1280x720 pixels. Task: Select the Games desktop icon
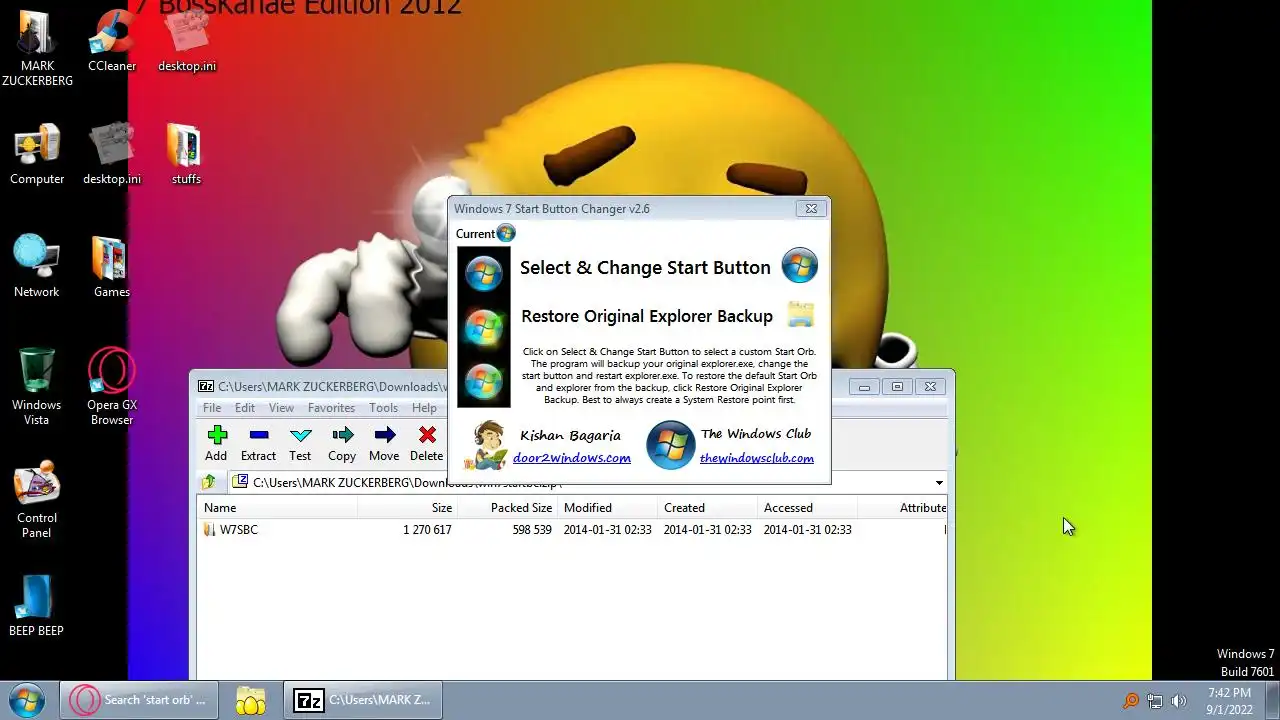(112, 267)
